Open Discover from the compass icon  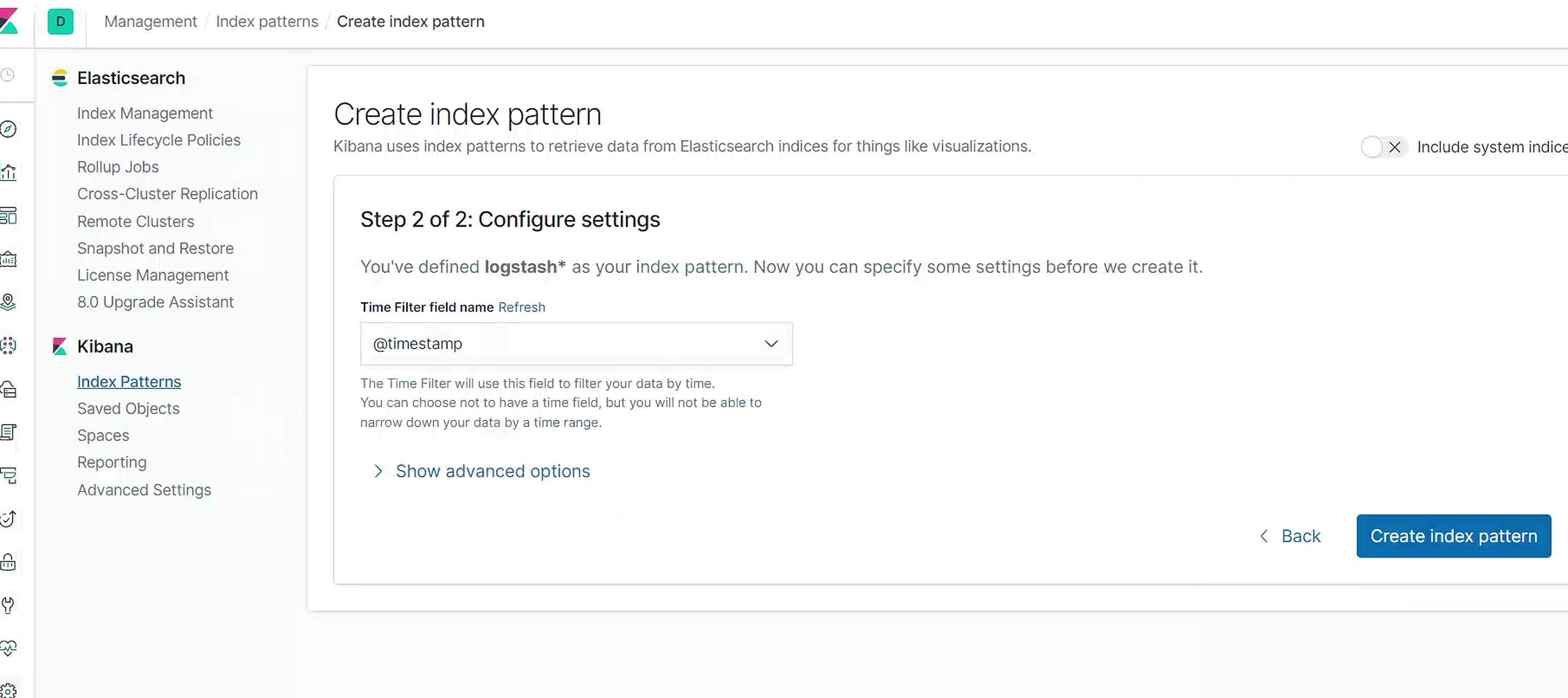8,129
